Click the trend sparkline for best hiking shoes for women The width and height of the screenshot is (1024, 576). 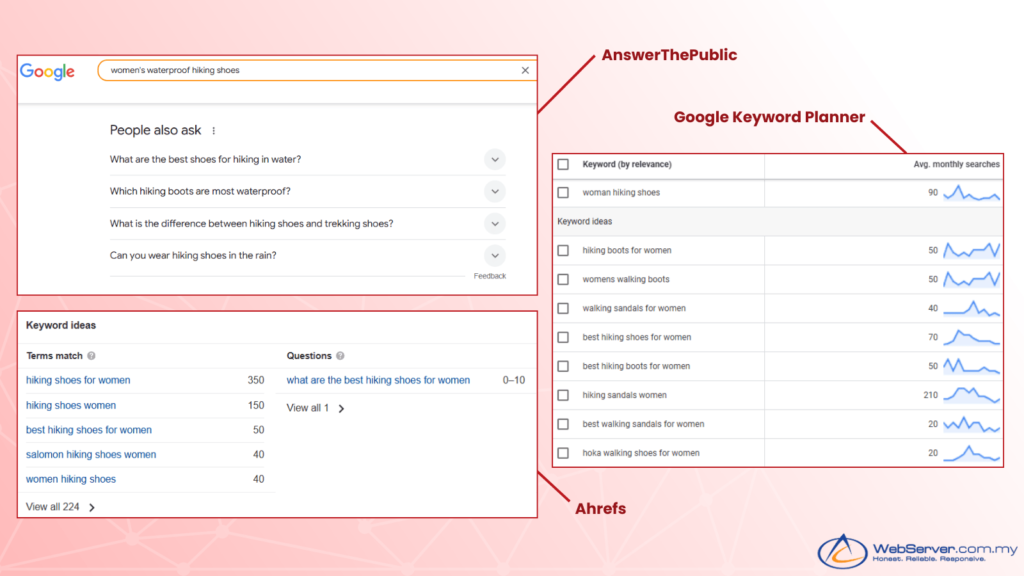pyautogui.click(x=971, y=337)
